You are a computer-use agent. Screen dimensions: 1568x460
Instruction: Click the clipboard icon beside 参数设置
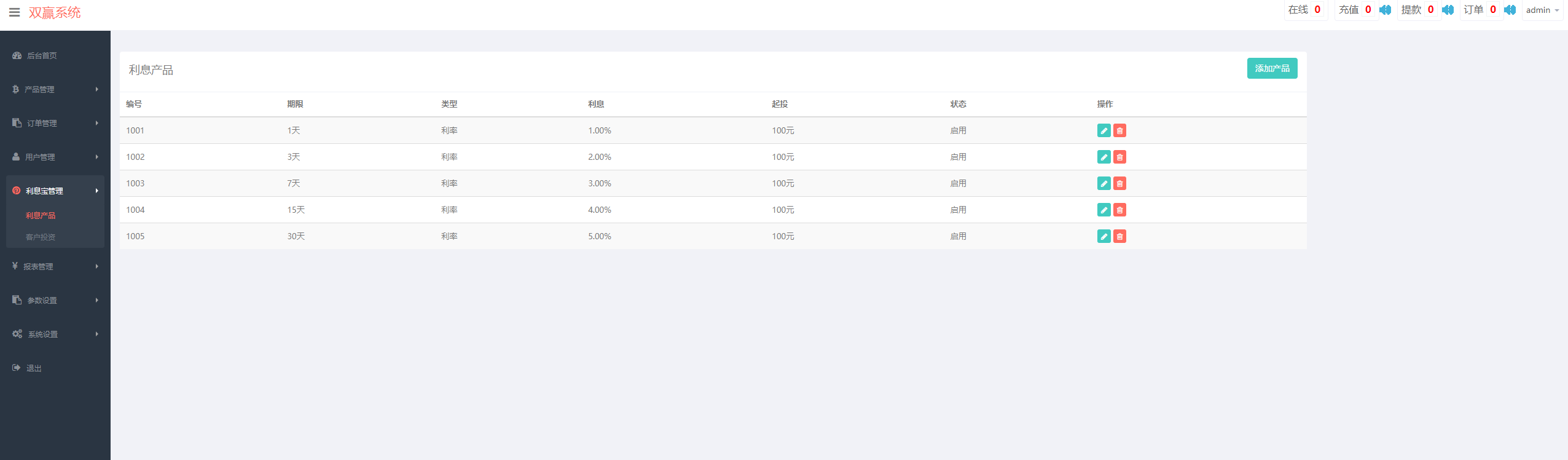coord(17,300)
